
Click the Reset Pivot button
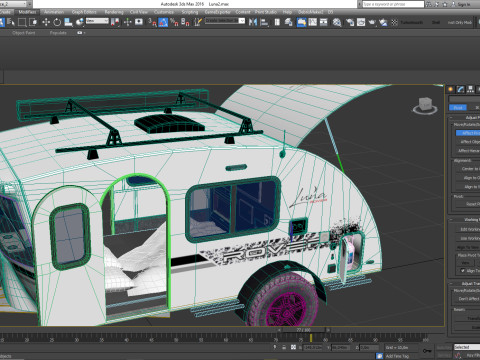click(x=468, y=204)
